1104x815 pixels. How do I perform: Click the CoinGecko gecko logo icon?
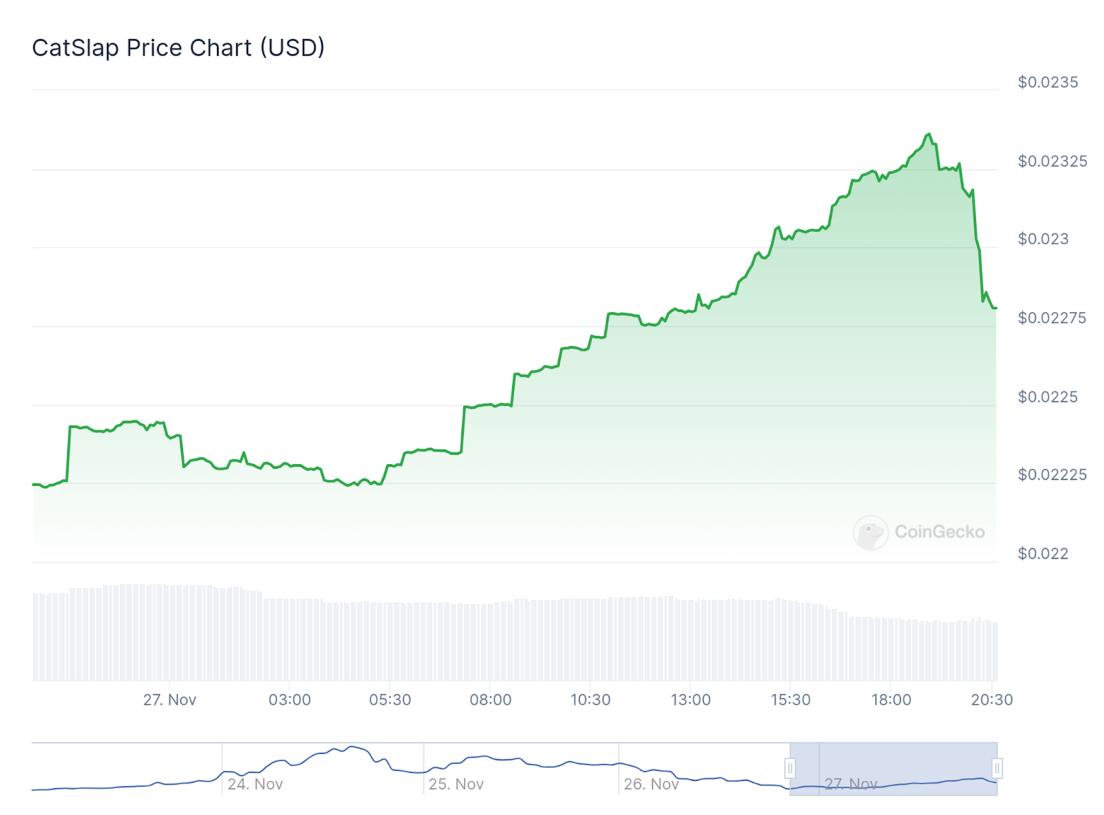[870, 533]
